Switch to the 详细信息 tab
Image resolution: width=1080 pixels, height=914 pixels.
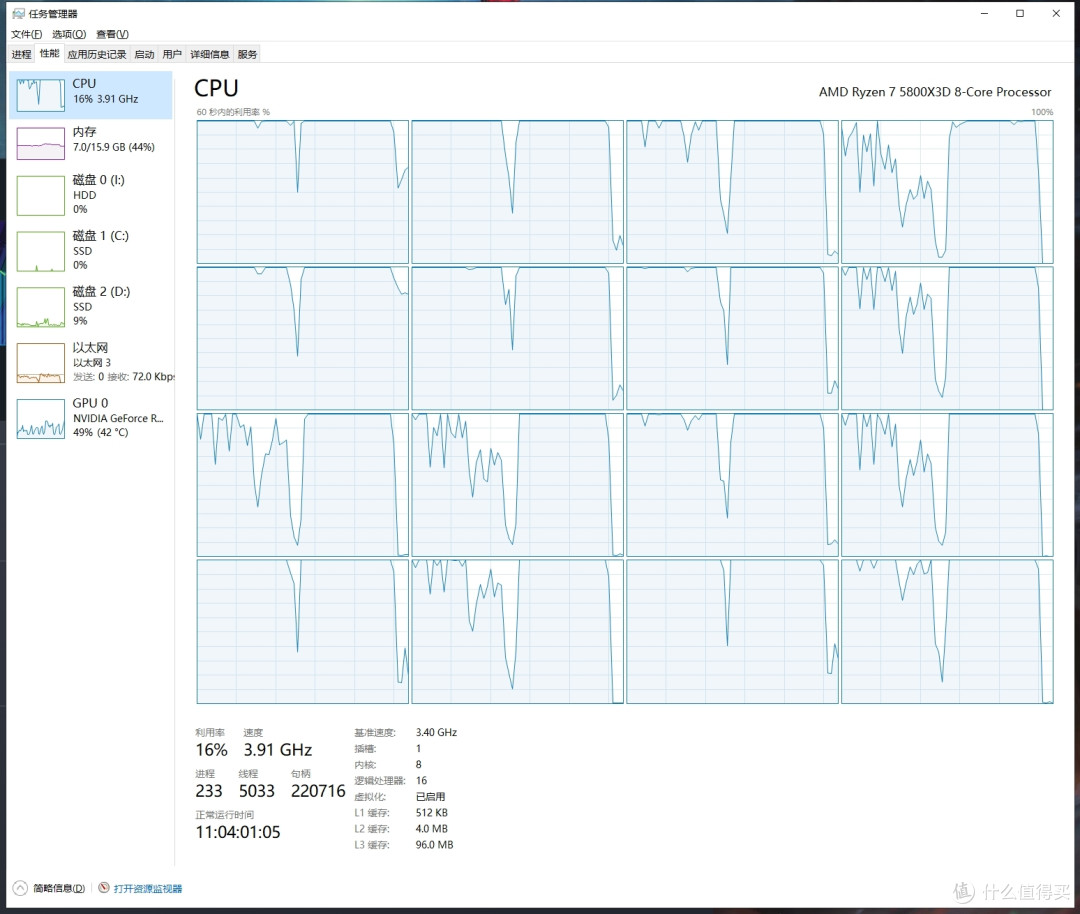point(209,54)
